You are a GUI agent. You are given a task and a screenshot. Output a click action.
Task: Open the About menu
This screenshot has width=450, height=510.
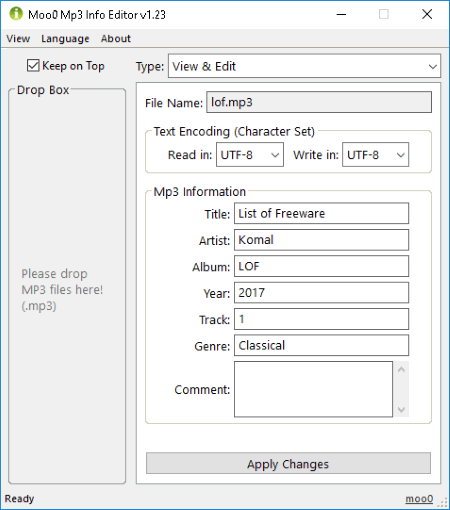coord(116,39)
